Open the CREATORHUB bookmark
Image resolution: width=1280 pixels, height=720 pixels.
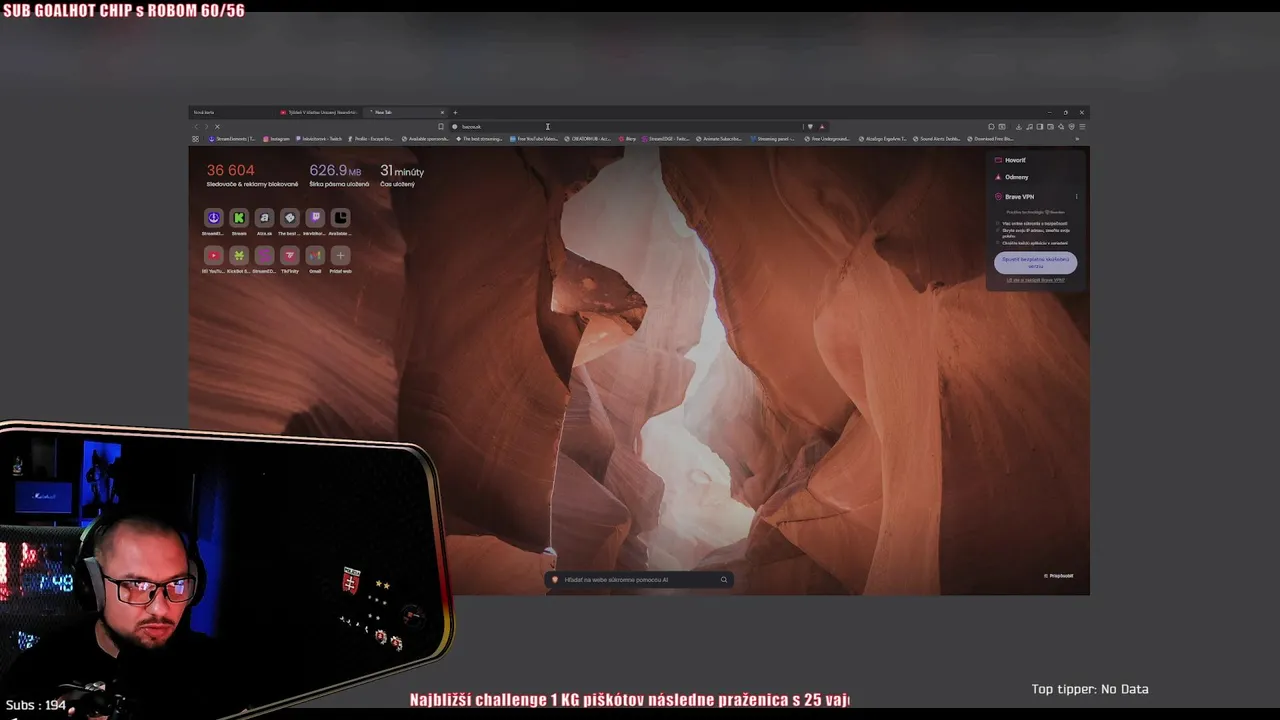pos(588,139)
